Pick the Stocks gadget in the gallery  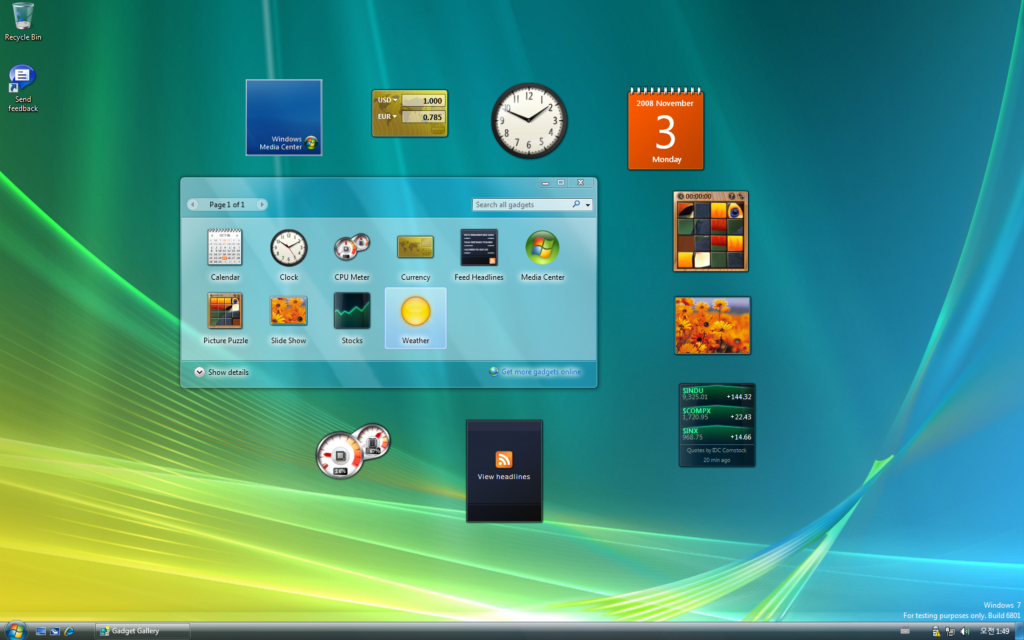(352, 318)
